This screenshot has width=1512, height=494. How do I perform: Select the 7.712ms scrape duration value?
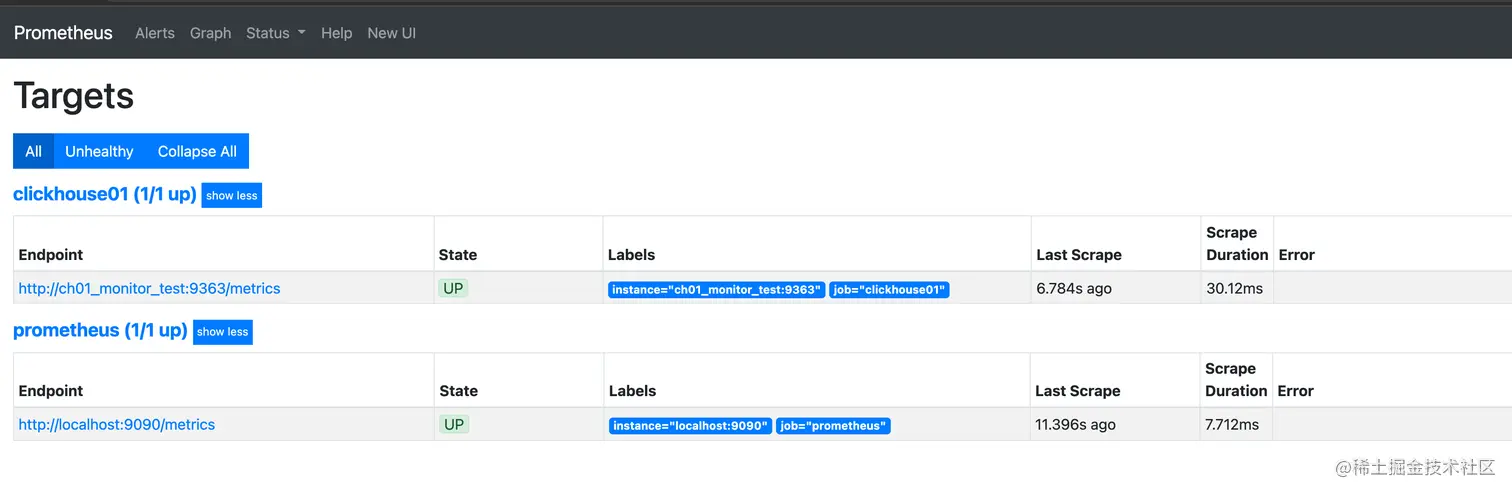1232,424
